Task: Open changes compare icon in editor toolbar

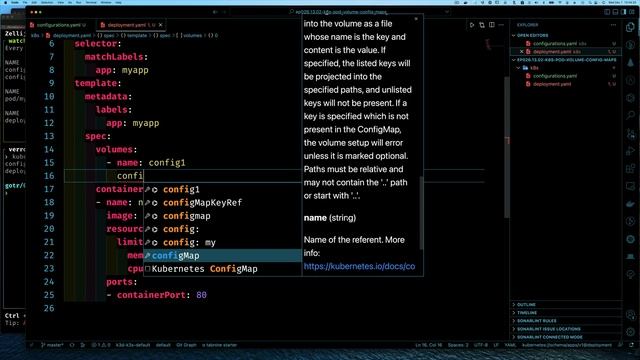Action: click(482, 25)
